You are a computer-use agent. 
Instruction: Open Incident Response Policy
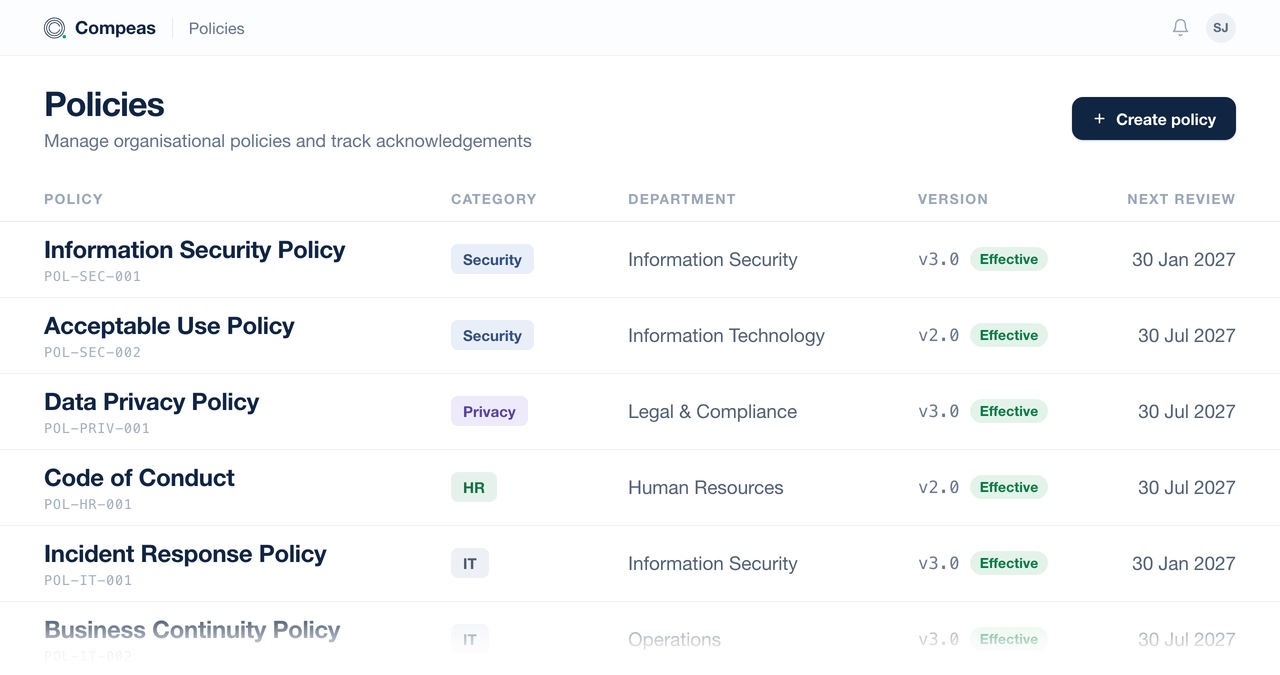coord(185,554)
